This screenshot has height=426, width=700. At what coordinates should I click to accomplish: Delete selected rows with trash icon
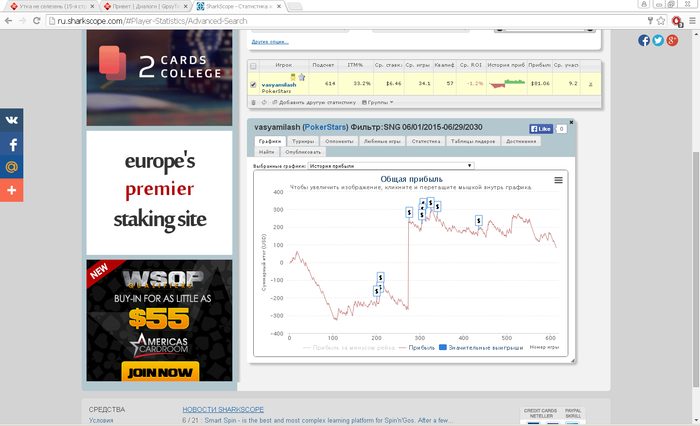pos(254,102)
